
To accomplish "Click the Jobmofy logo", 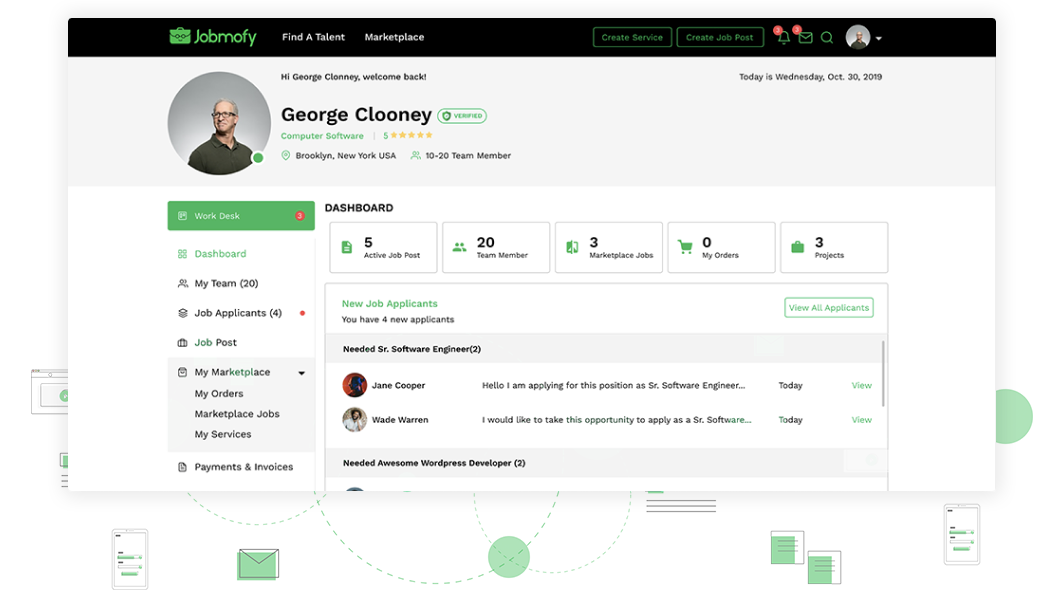I will tap(213, 37).
